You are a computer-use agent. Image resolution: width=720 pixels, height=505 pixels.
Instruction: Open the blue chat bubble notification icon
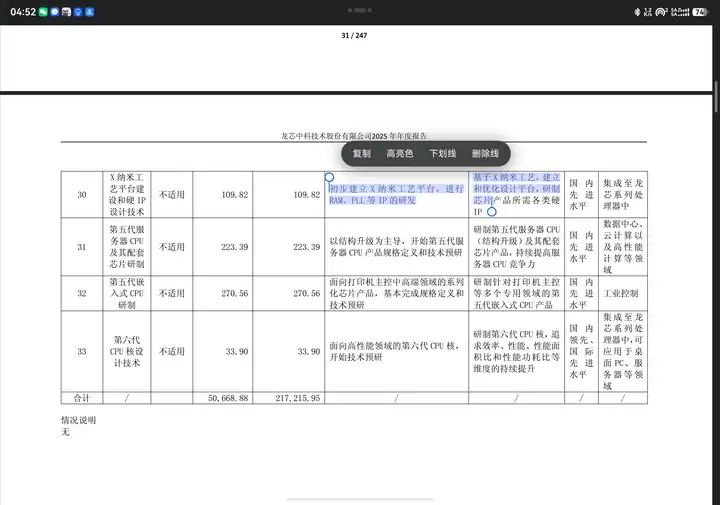[55, 12]
